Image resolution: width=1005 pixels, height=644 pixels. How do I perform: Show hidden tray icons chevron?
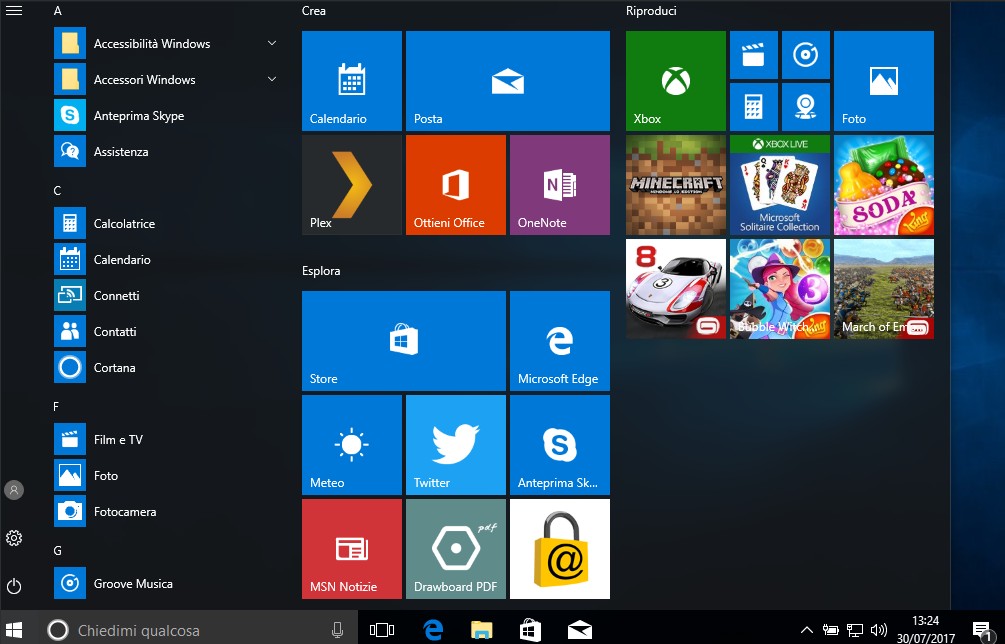[x=807, y=631]
